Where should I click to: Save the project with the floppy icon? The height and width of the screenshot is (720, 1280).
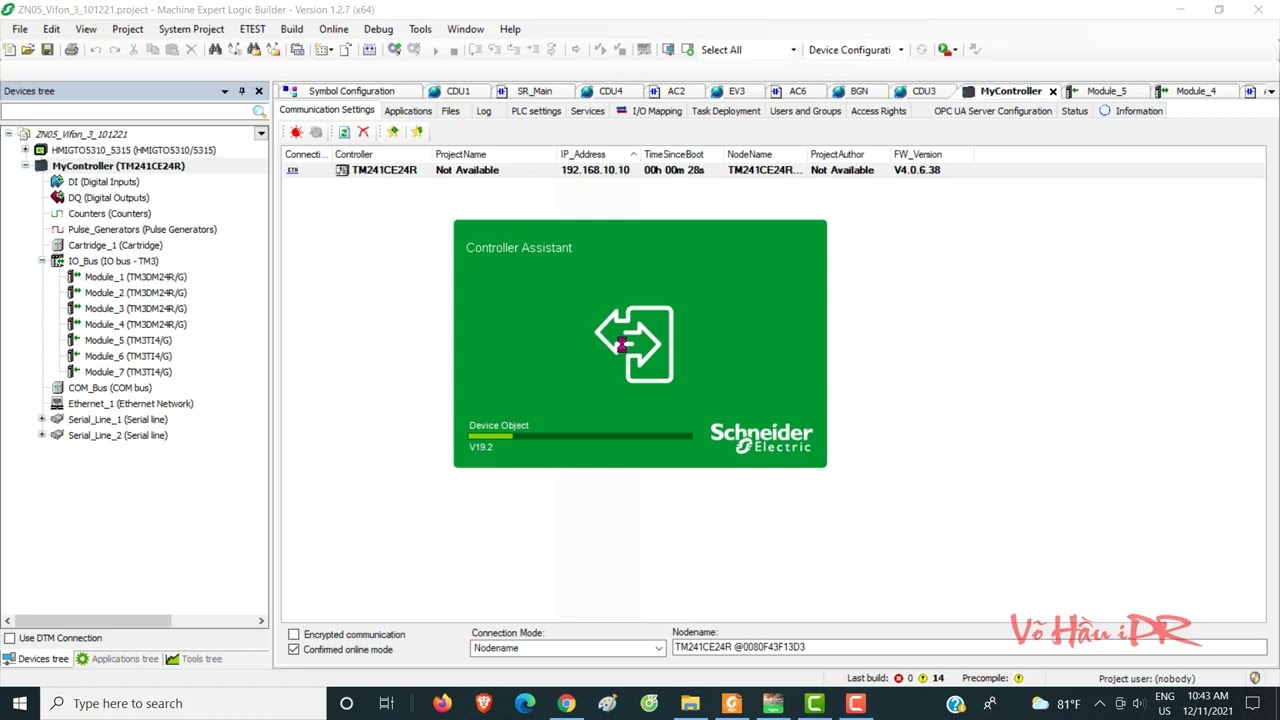[x=47, y=49]
